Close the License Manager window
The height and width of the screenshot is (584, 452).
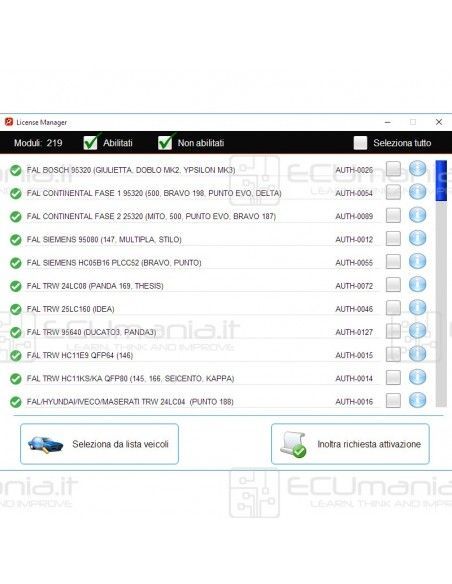tap(439, 122)
